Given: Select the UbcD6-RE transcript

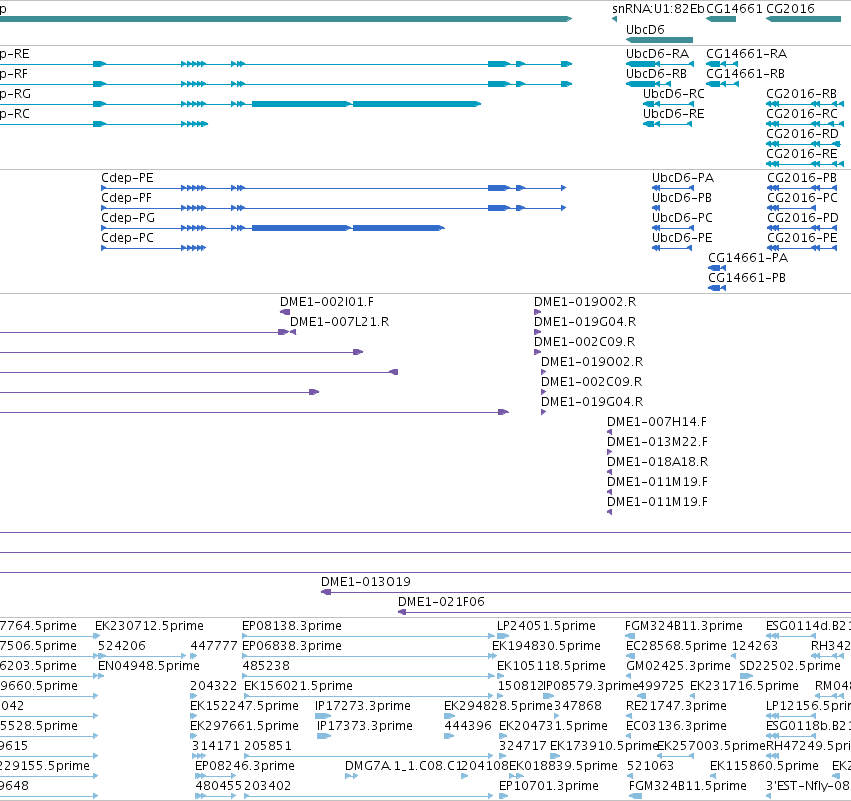Looking at the screenshot, I should tap(668, 124).
